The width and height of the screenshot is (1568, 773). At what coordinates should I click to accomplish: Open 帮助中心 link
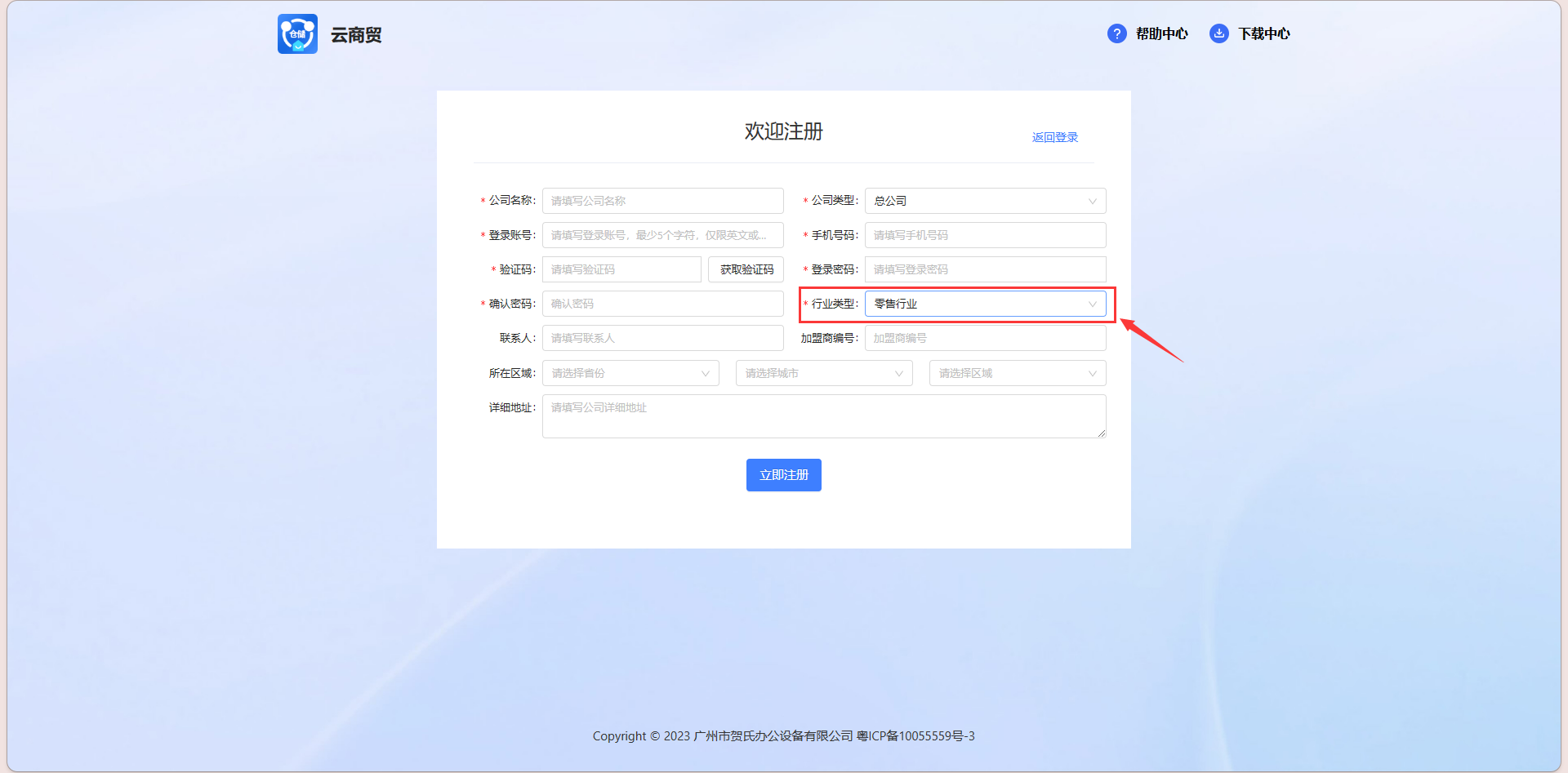[1161, 33]
